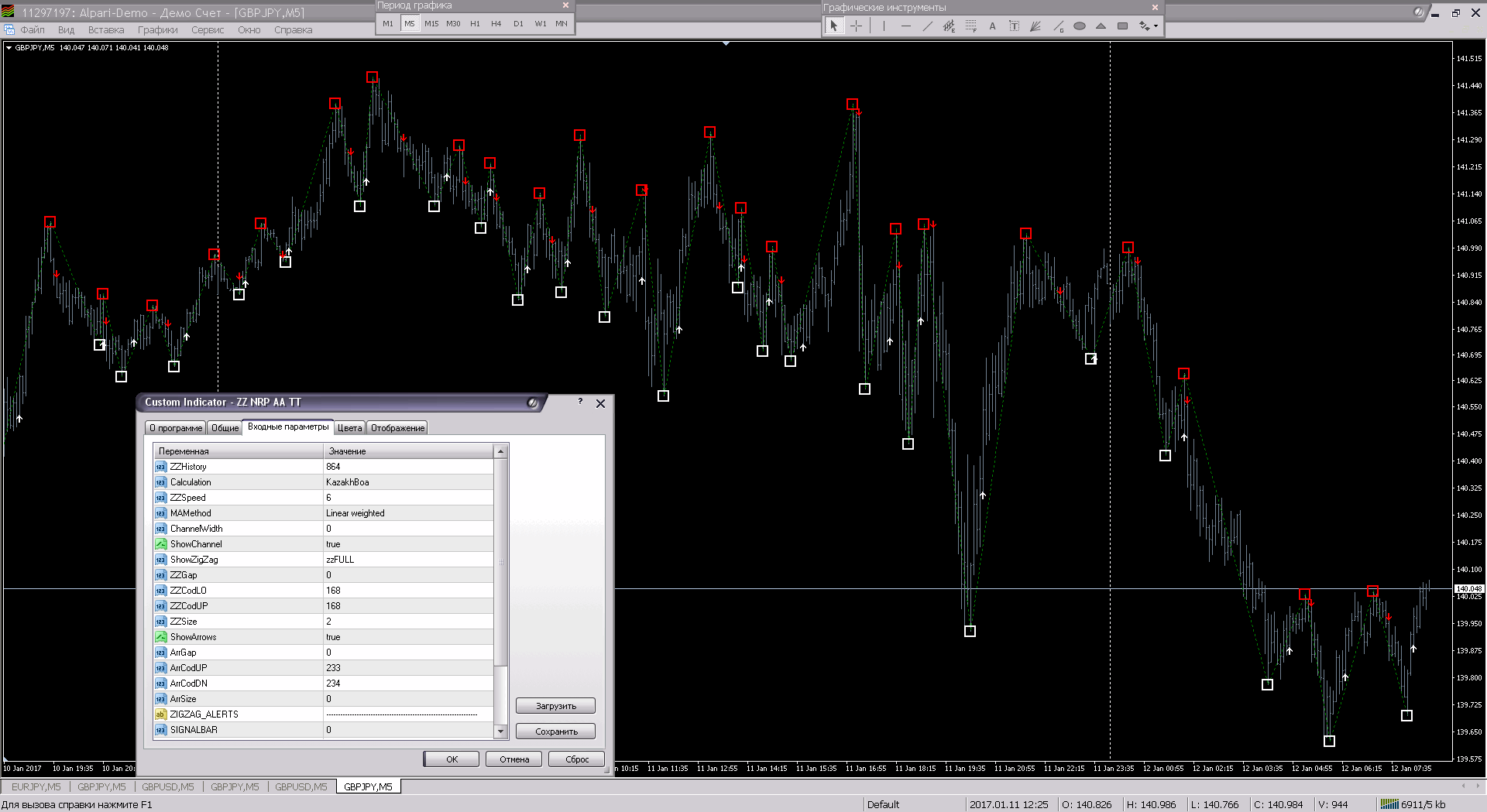Image resolution: width=1487 pixels, height=812 pixels.
Task: Open the Сервис menu
Action: pyautogui.click(x=207, y=30)
